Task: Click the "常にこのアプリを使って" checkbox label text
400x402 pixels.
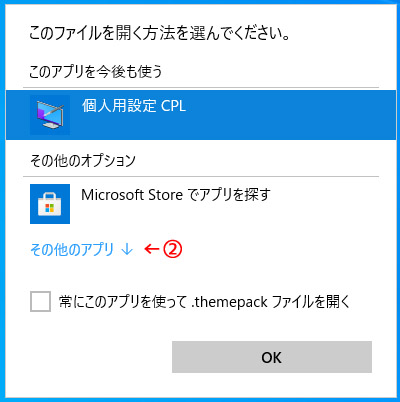Action: [x=123, y=302]
